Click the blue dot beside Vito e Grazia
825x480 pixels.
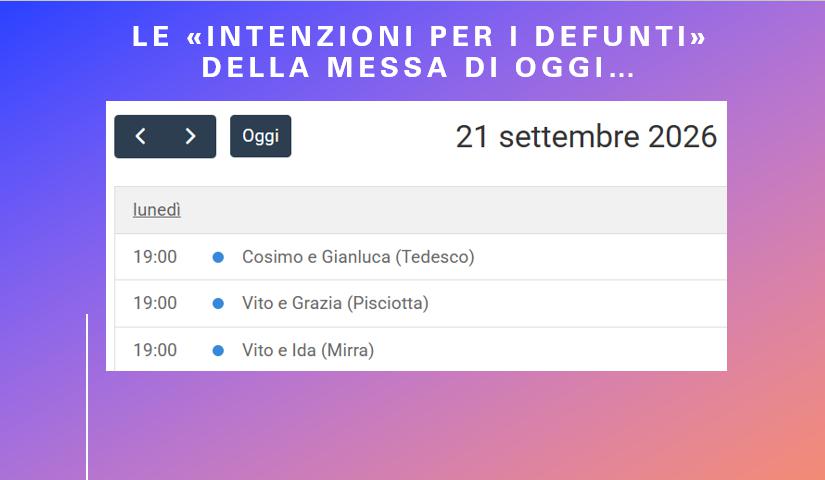tap(218, 304)
